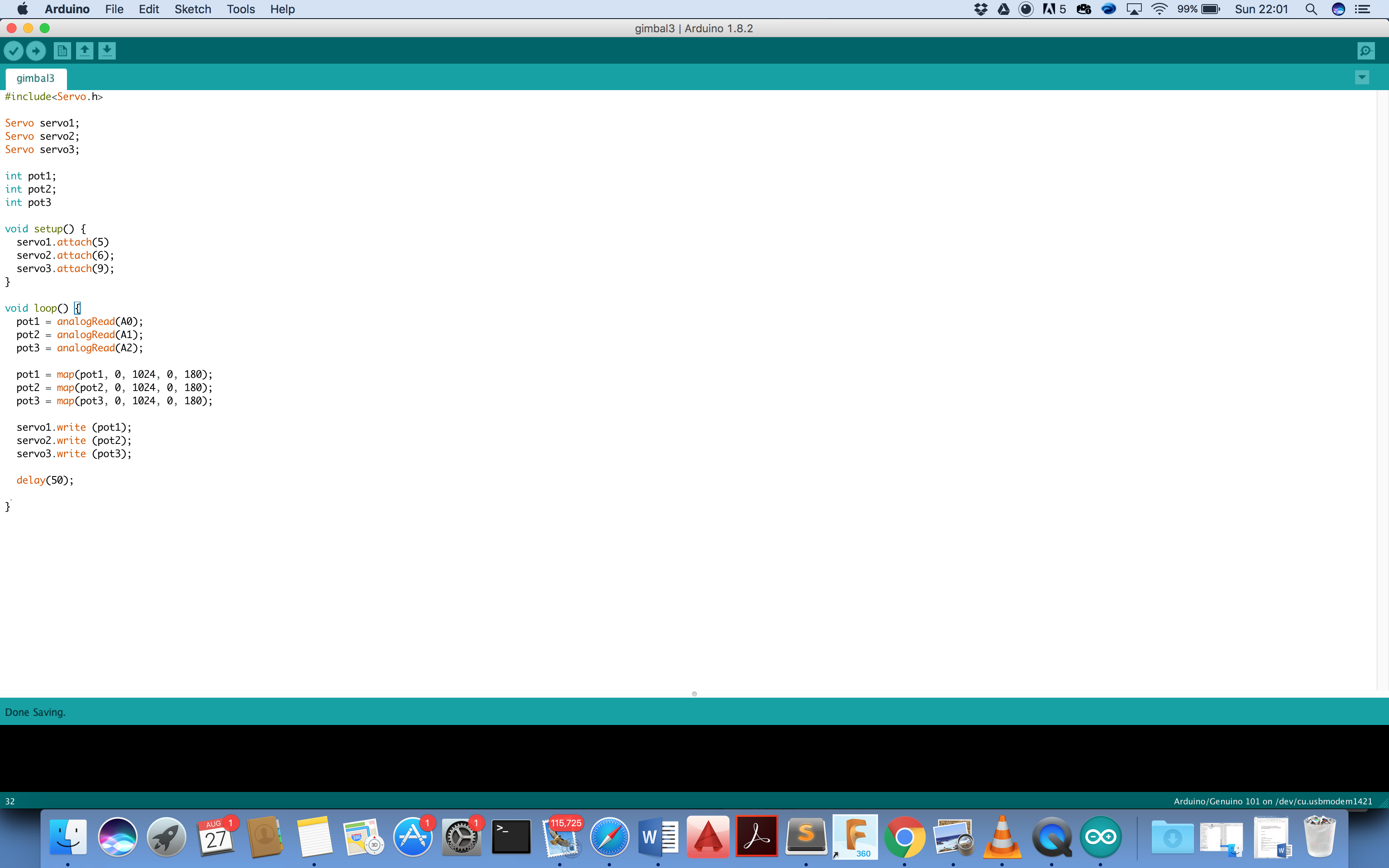The width and height of the screenshot is (1389, 868).
Task: Open Notes from the Dock
Action: tap(314, 837)
